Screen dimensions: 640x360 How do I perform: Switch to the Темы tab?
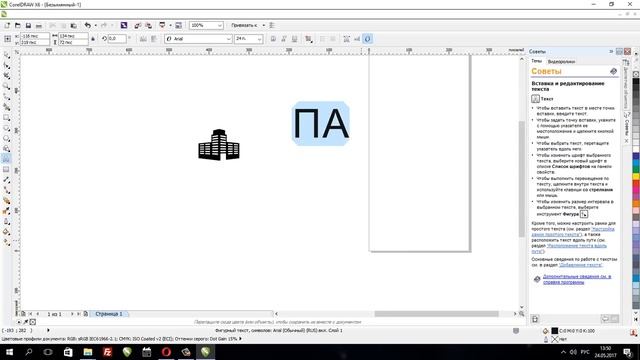536,61
